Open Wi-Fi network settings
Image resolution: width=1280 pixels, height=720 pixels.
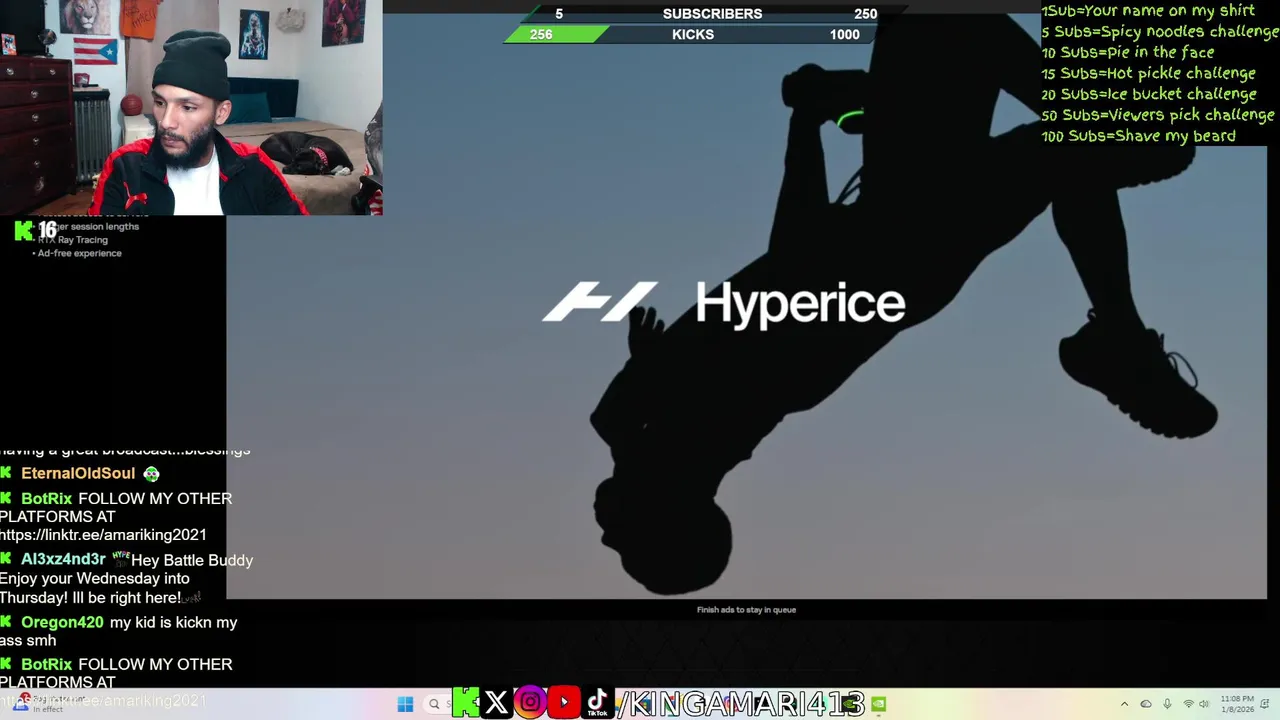[x=1188, y=704]
